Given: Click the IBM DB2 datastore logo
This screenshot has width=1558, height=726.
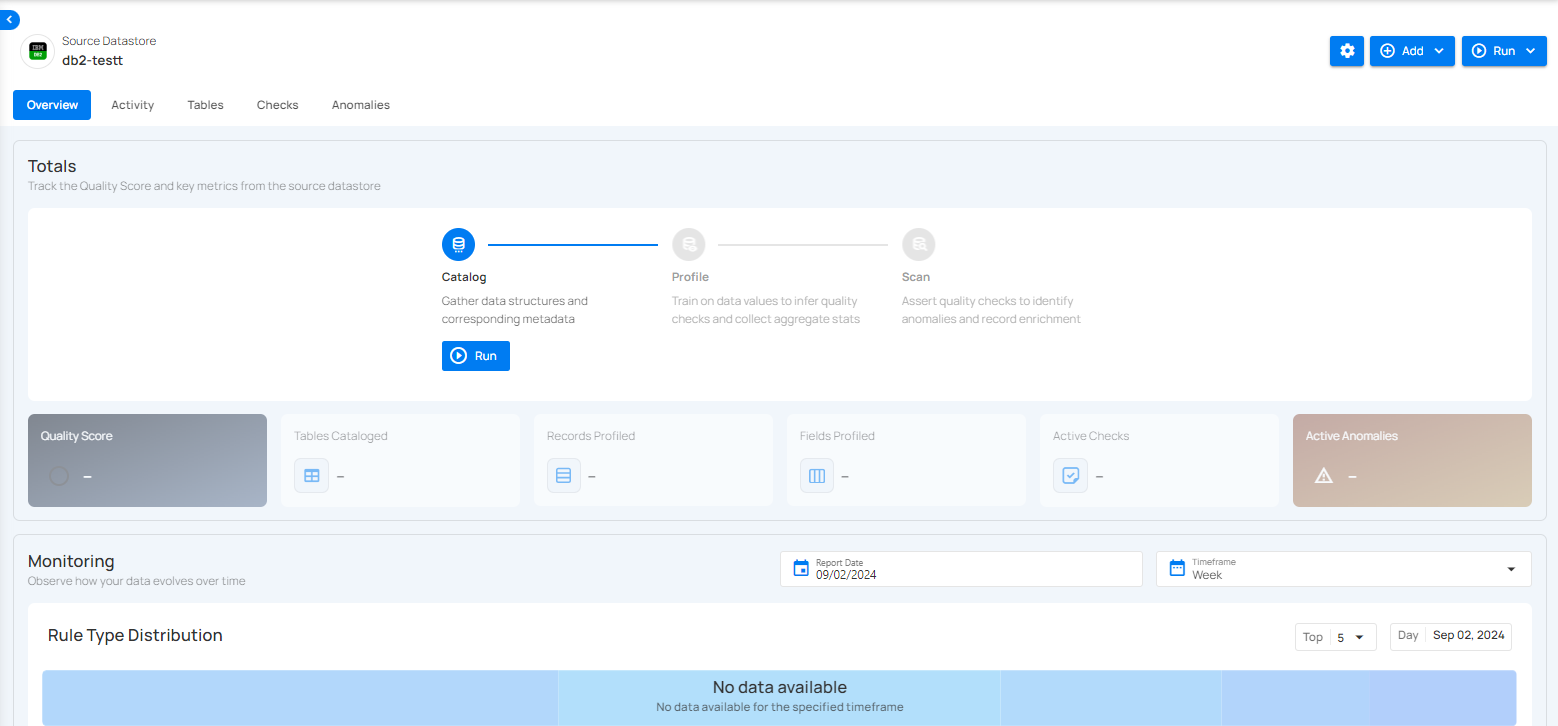Looking at the screenshot, I should (x=38, y=51).
